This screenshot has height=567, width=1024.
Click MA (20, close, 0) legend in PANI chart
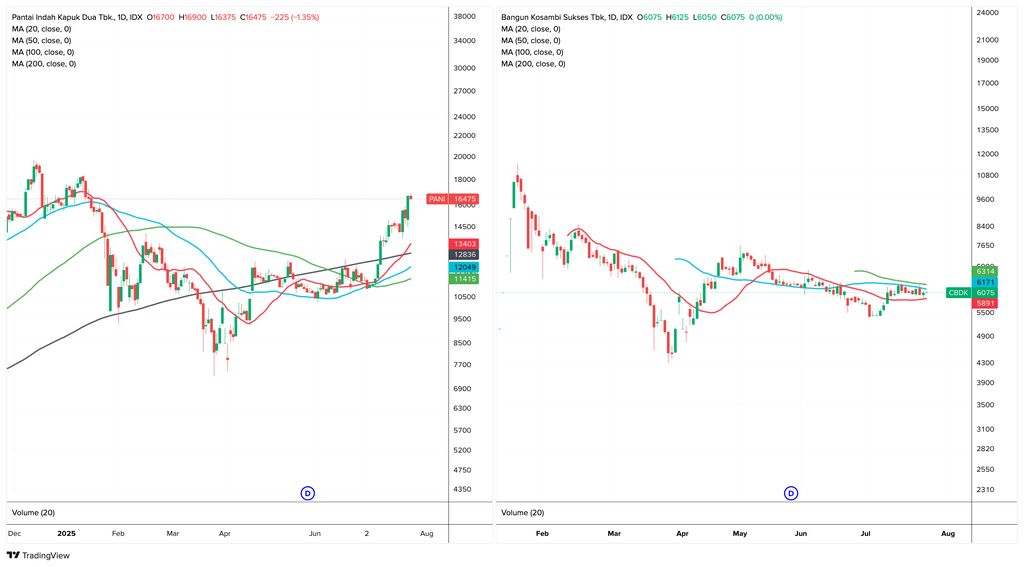pyautogui.click(x=41, y=29)
